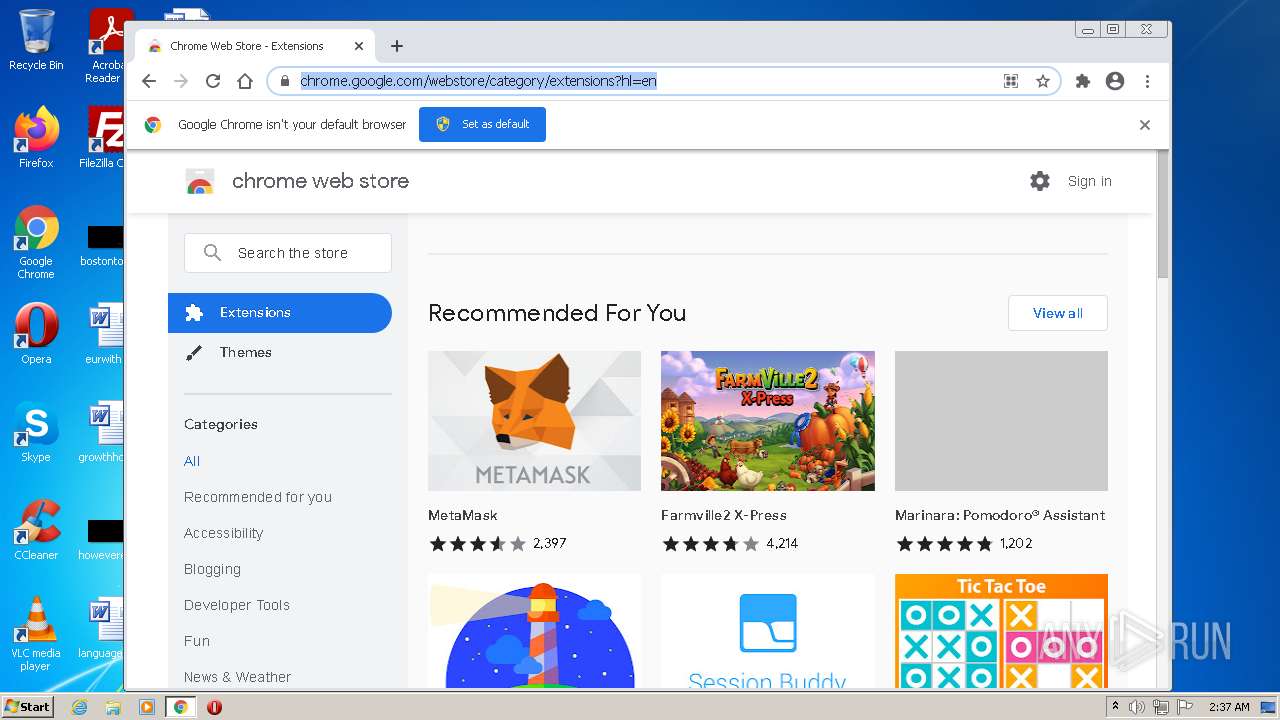Bookmark this page with the star icon
The width and height of the screenshot is (1280, 720).
[x=1043, y=81]
